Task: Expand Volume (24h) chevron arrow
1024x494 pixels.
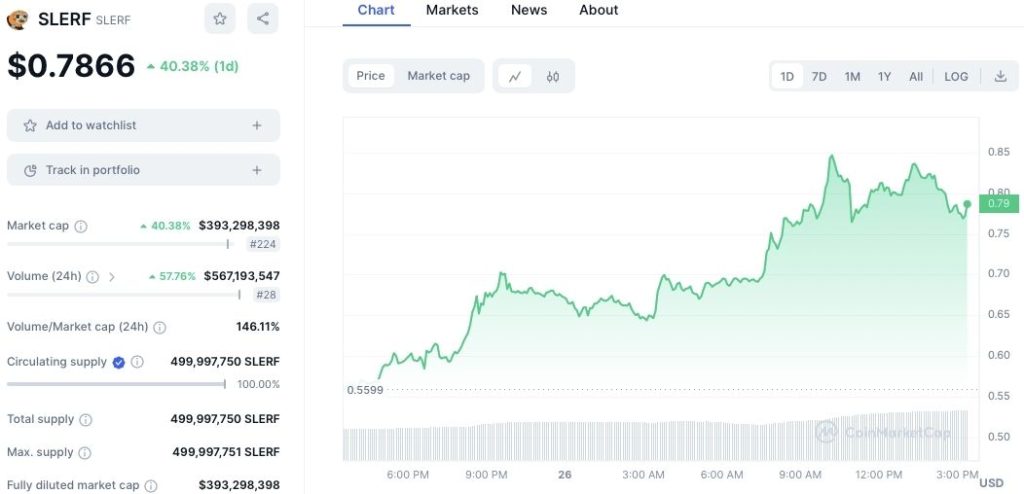Action: (112, 276)
